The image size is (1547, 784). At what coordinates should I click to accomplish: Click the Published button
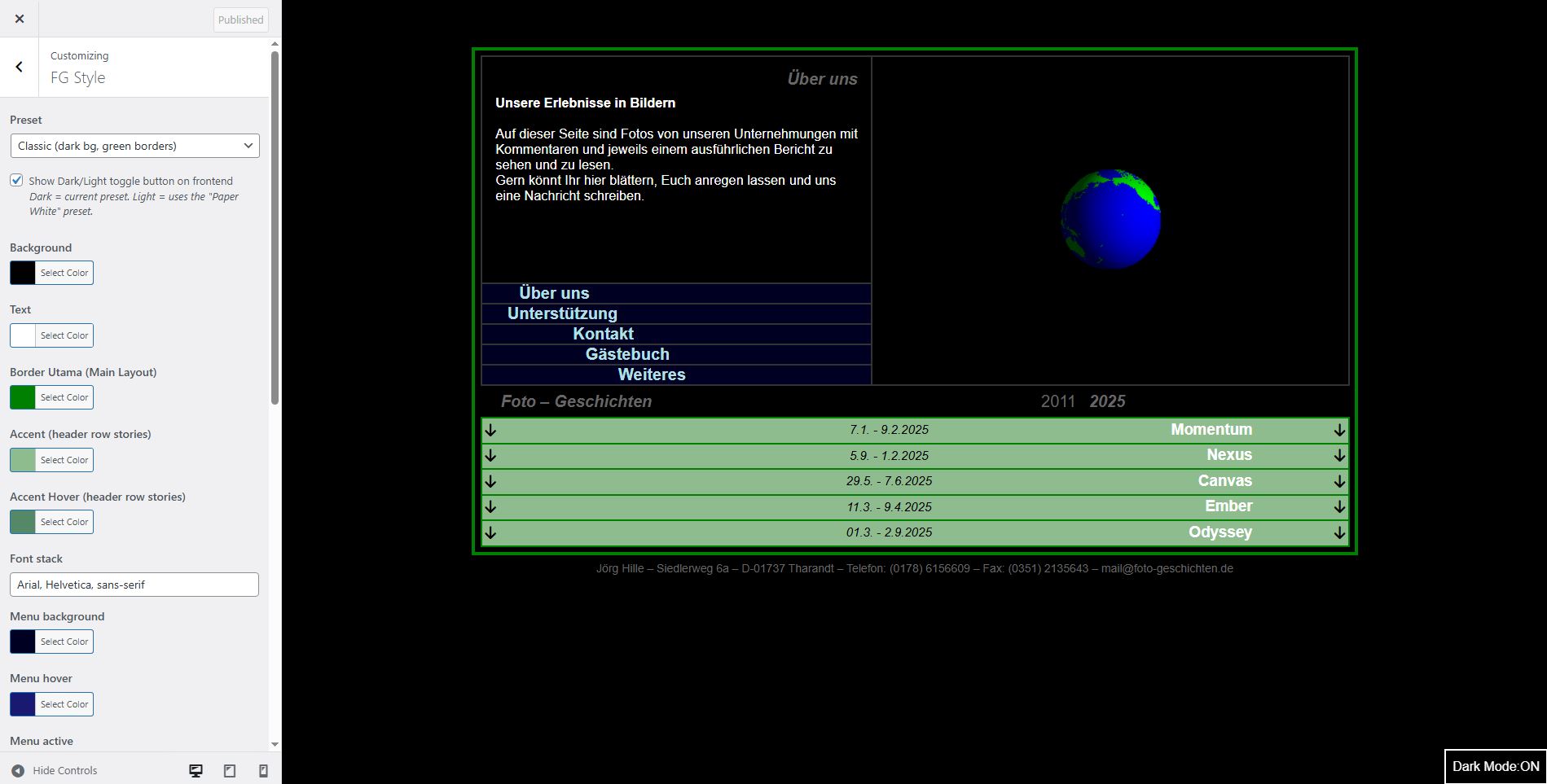coord(240,20)
